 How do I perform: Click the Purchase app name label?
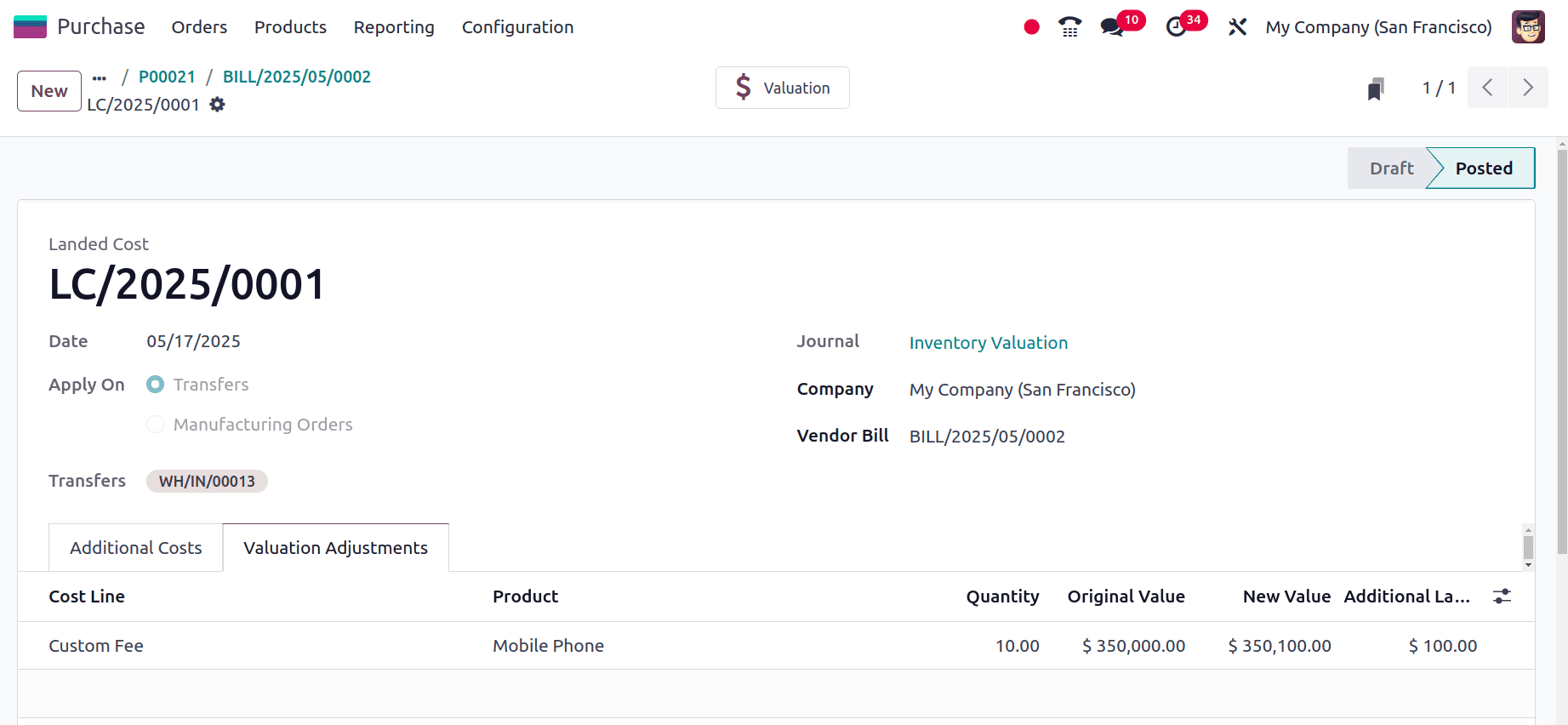tap(101, 27)
